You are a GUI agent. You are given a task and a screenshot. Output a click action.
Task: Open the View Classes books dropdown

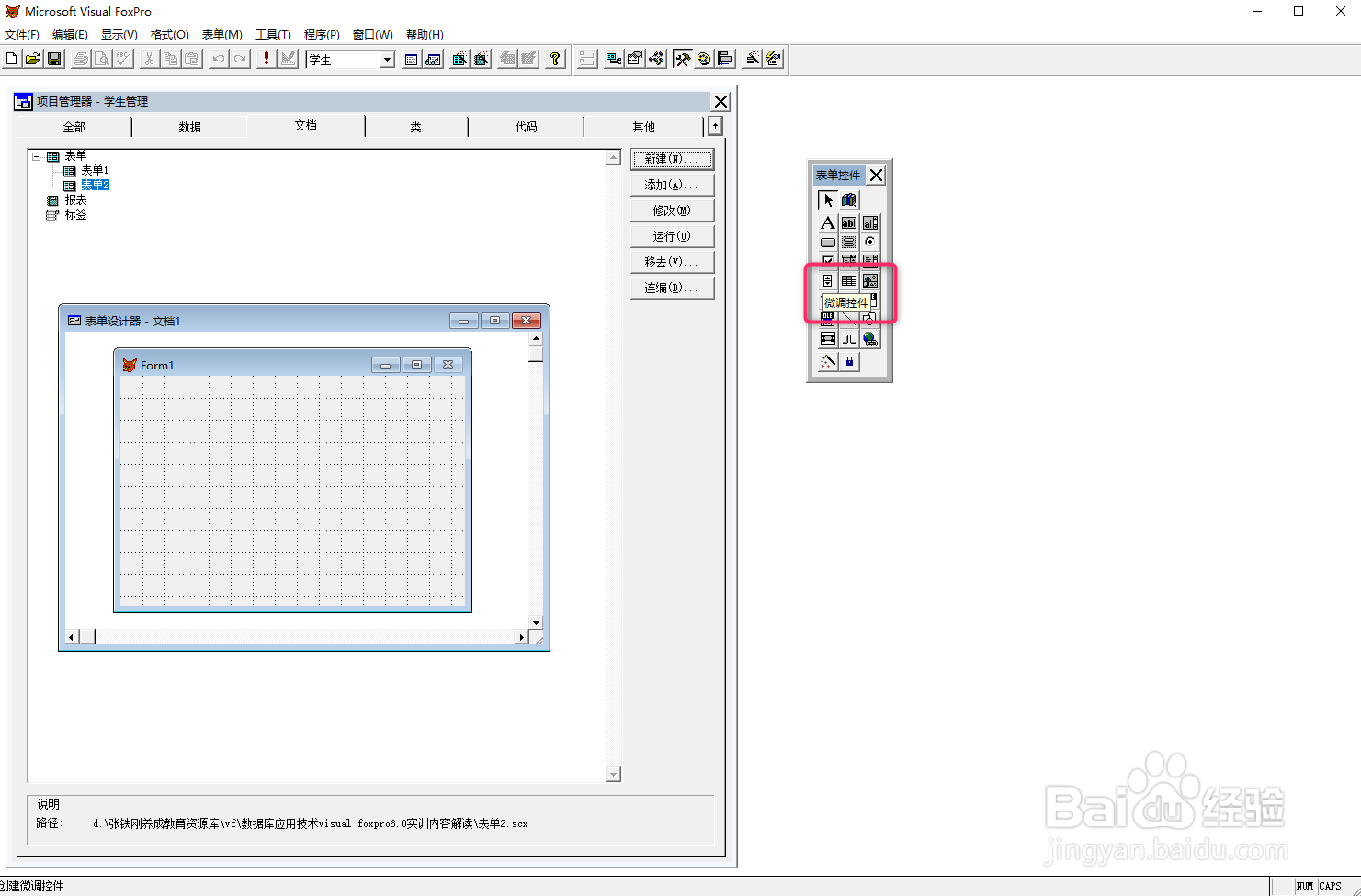tap(849, 199)
